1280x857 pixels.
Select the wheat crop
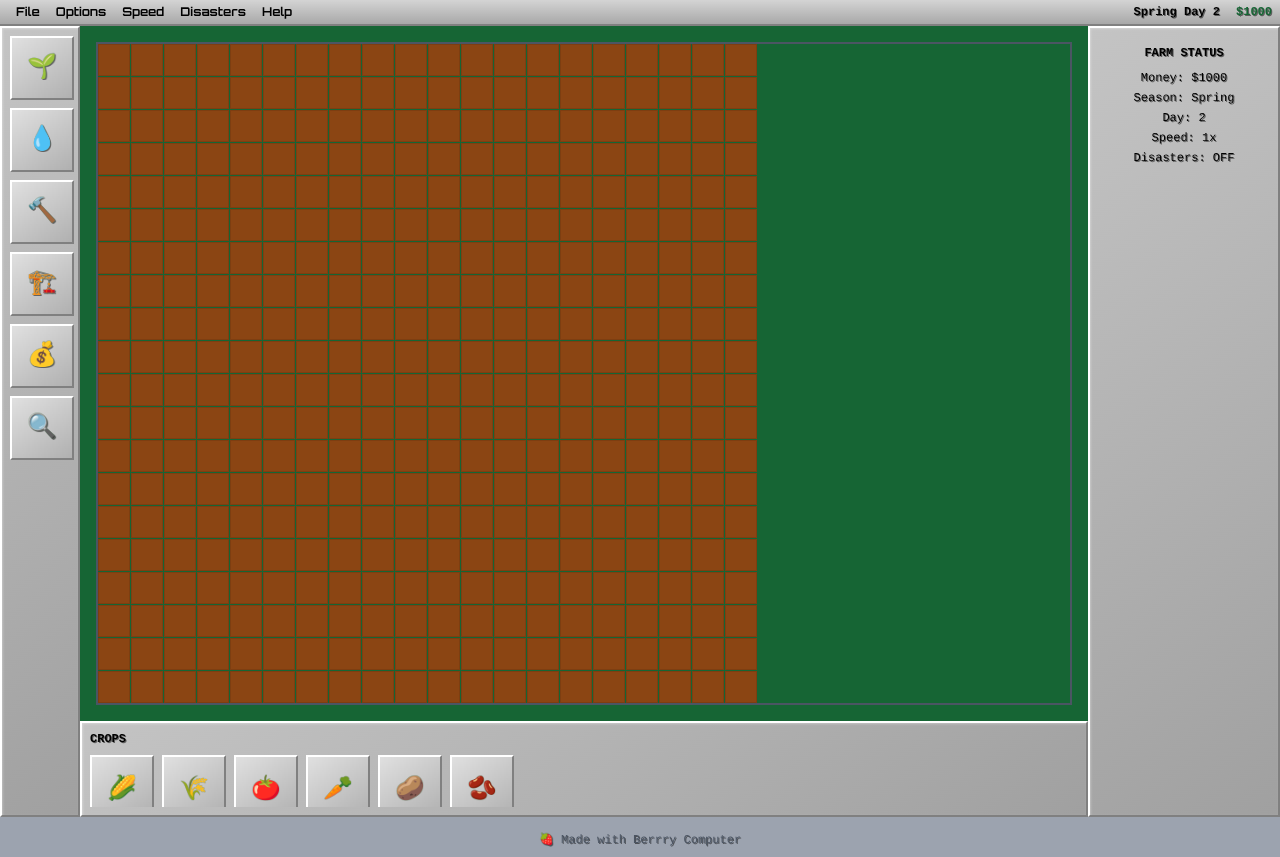pos(194,785)
